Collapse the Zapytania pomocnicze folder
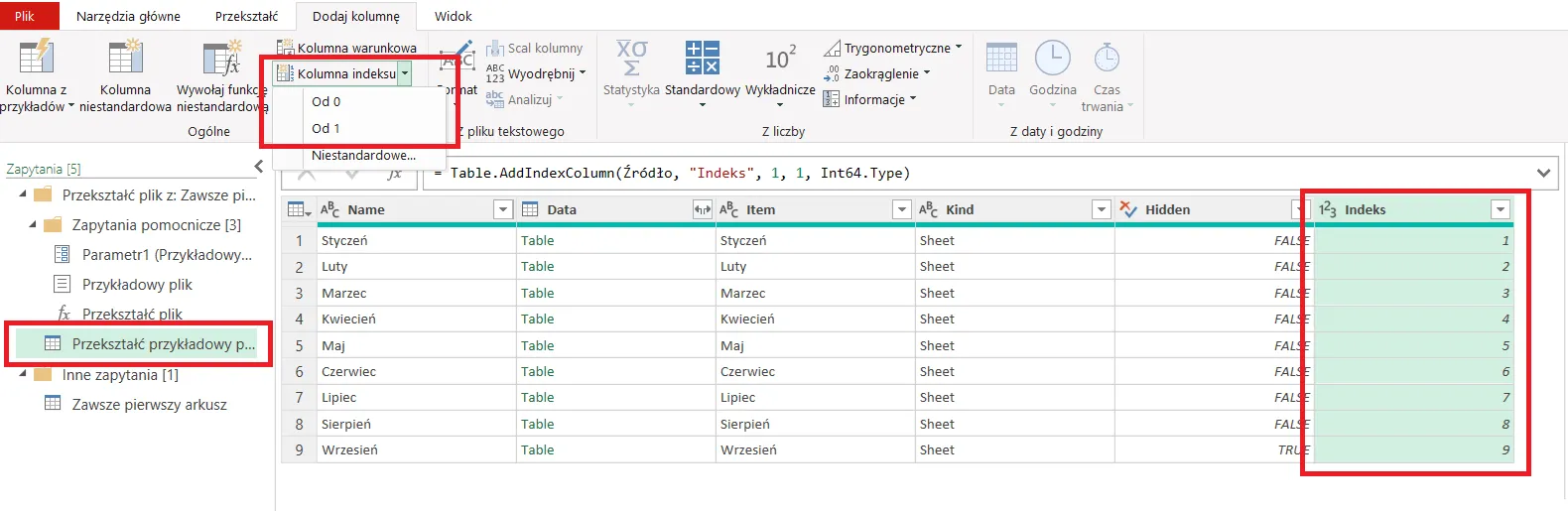This screenshot has width=1568, height=511. [x=33, y=225]
